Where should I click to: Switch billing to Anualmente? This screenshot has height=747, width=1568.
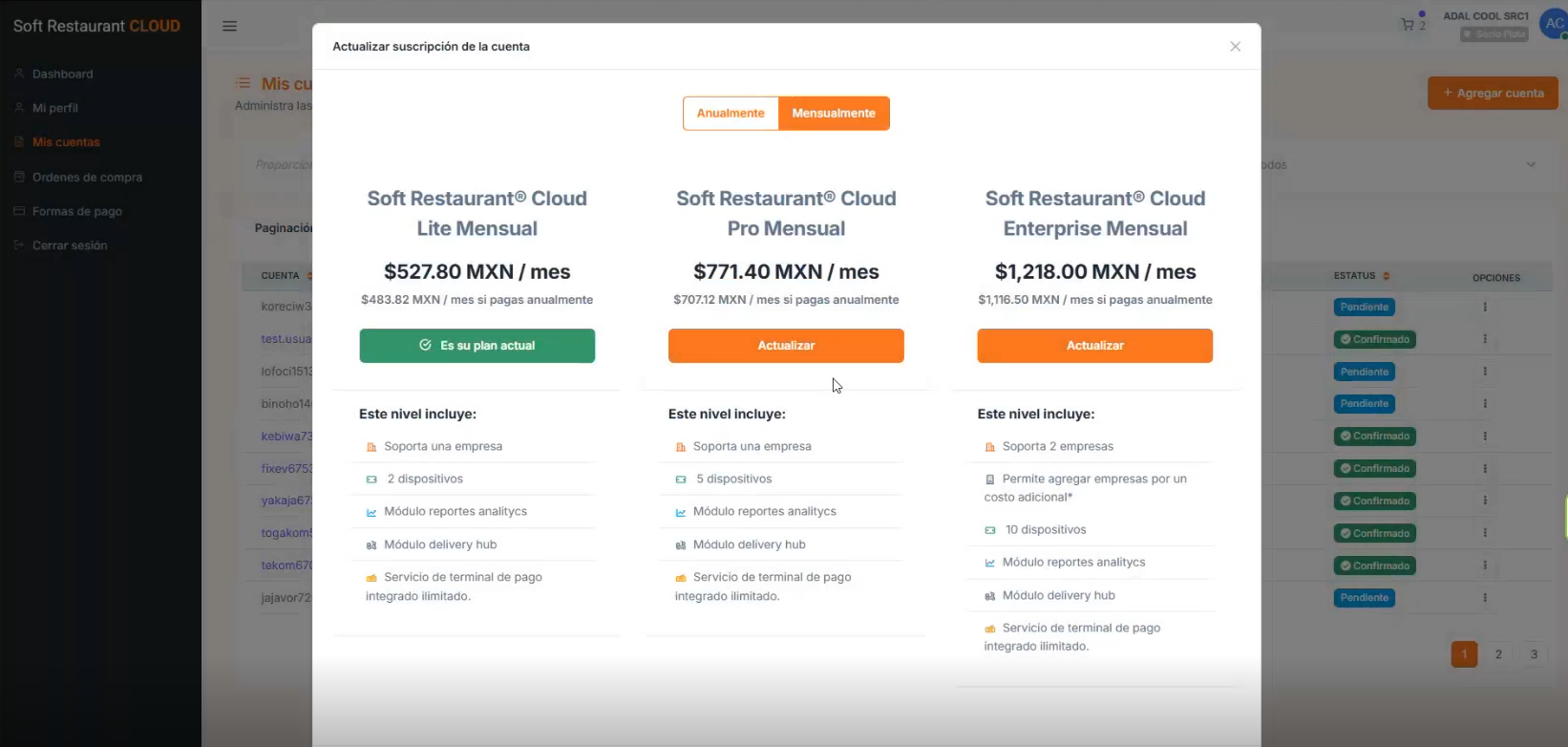731,113
